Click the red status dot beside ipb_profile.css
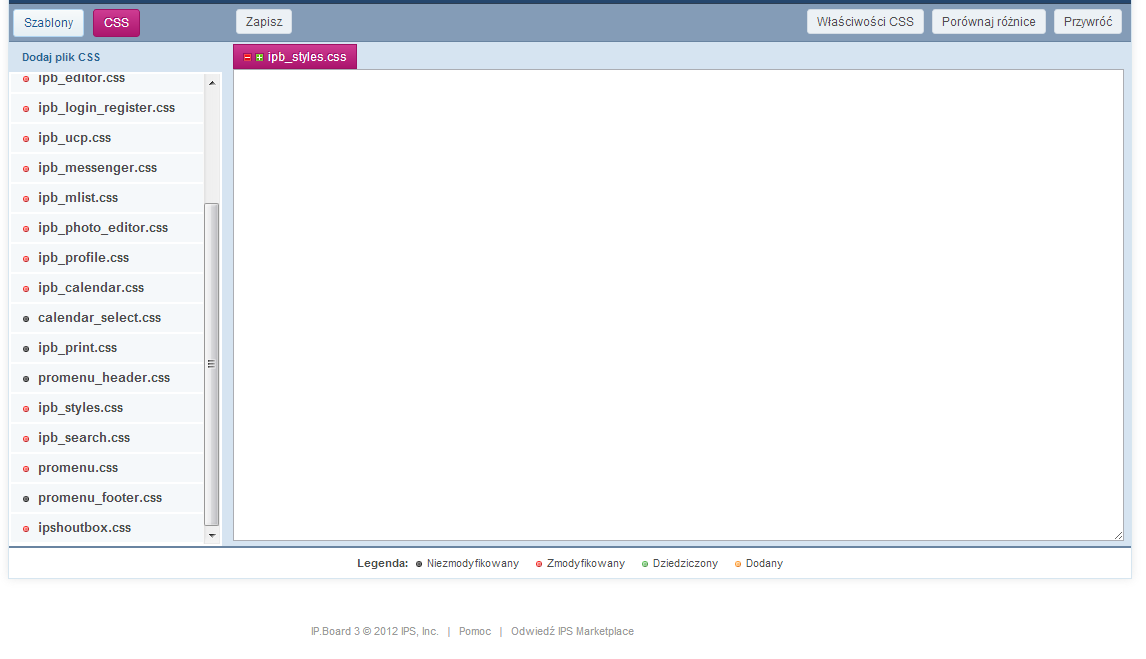Image resolution: width=1146 pixels, height=659 pixels. click(26, 259)
